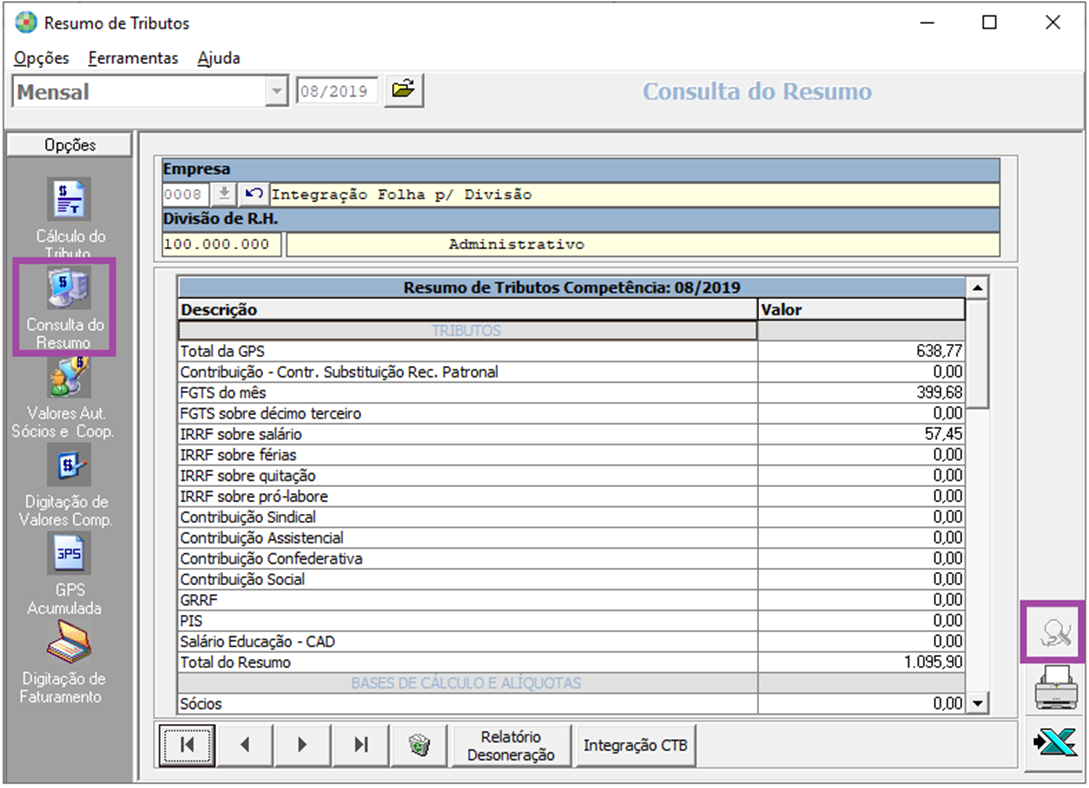
Task: Expand the Mensal period dropdown
Action: [x=276, y=91]
